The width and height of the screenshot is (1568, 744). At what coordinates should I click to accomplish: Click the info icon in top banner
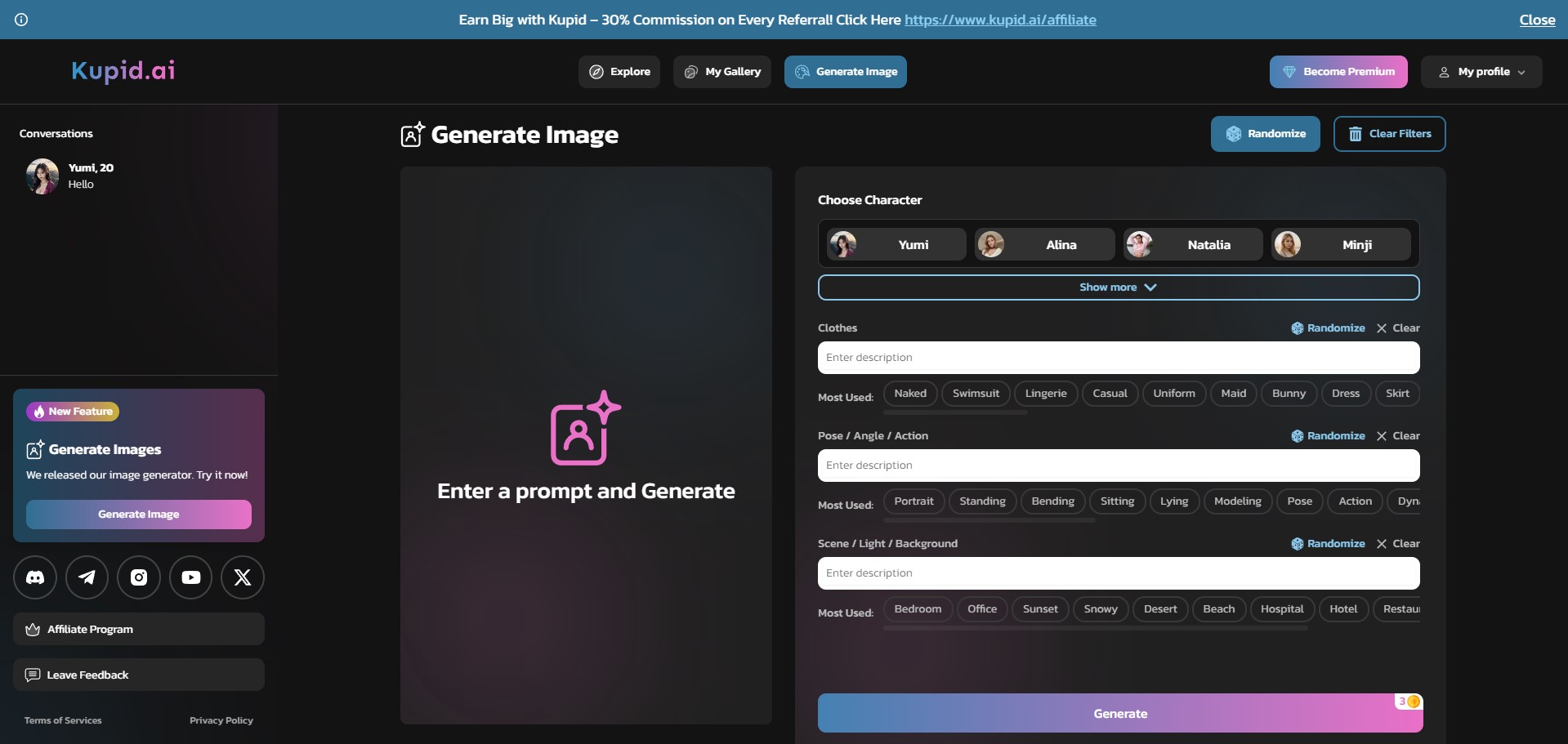[x=21, y=20]
